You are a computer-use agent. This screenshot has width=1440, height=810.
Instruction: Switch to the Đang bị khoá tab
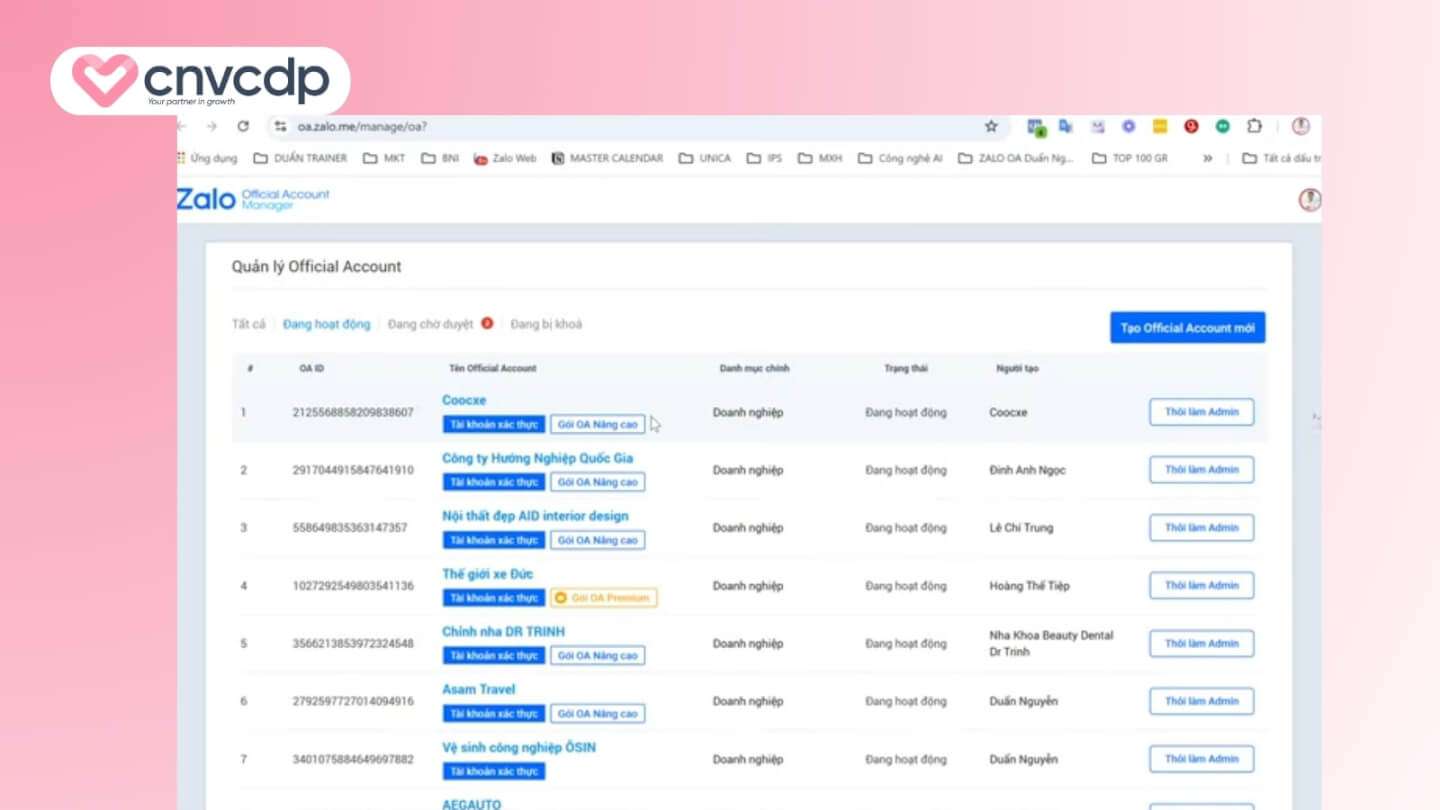[546, 324]
